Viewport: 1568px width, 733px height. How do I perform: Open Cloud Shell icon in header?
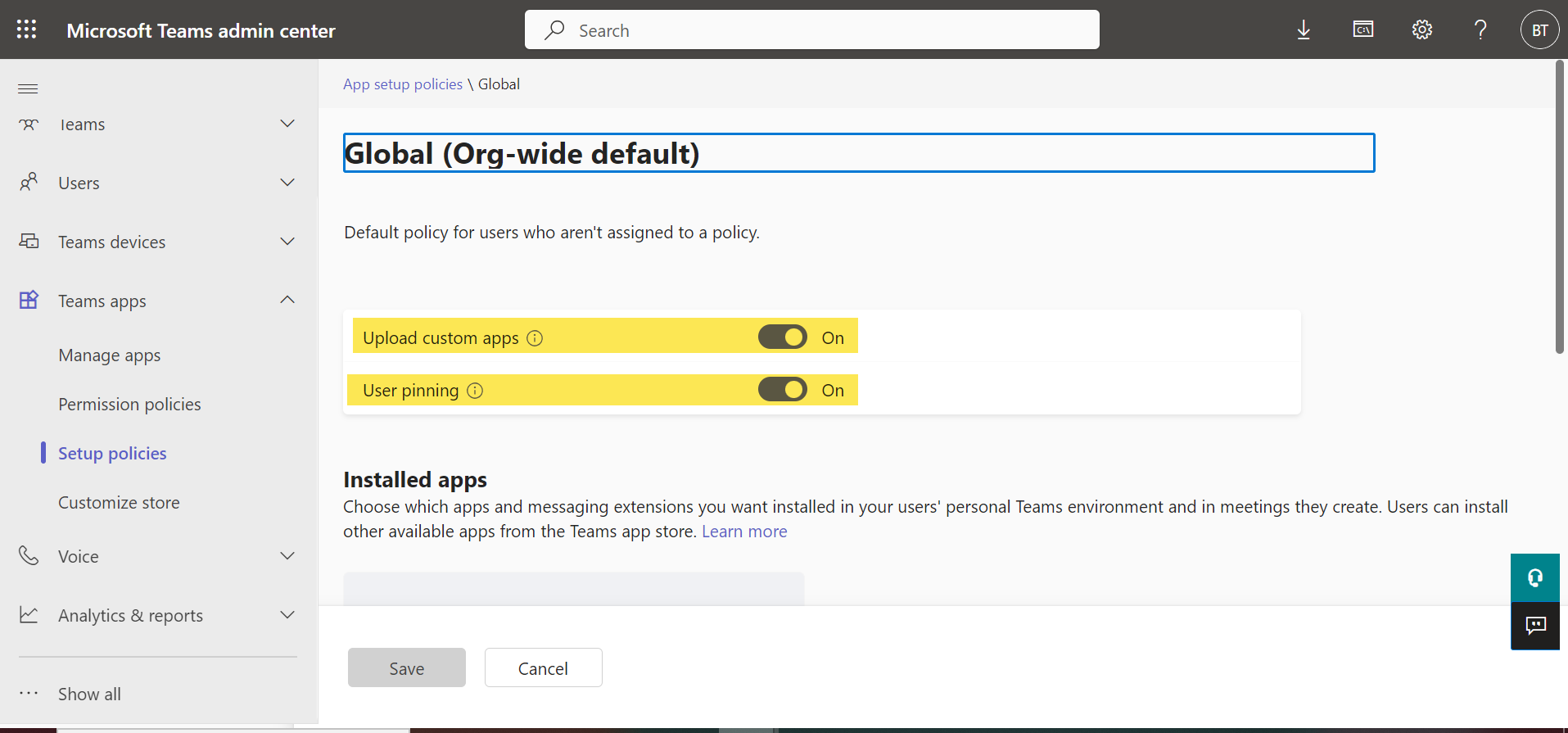point(1363,29)
